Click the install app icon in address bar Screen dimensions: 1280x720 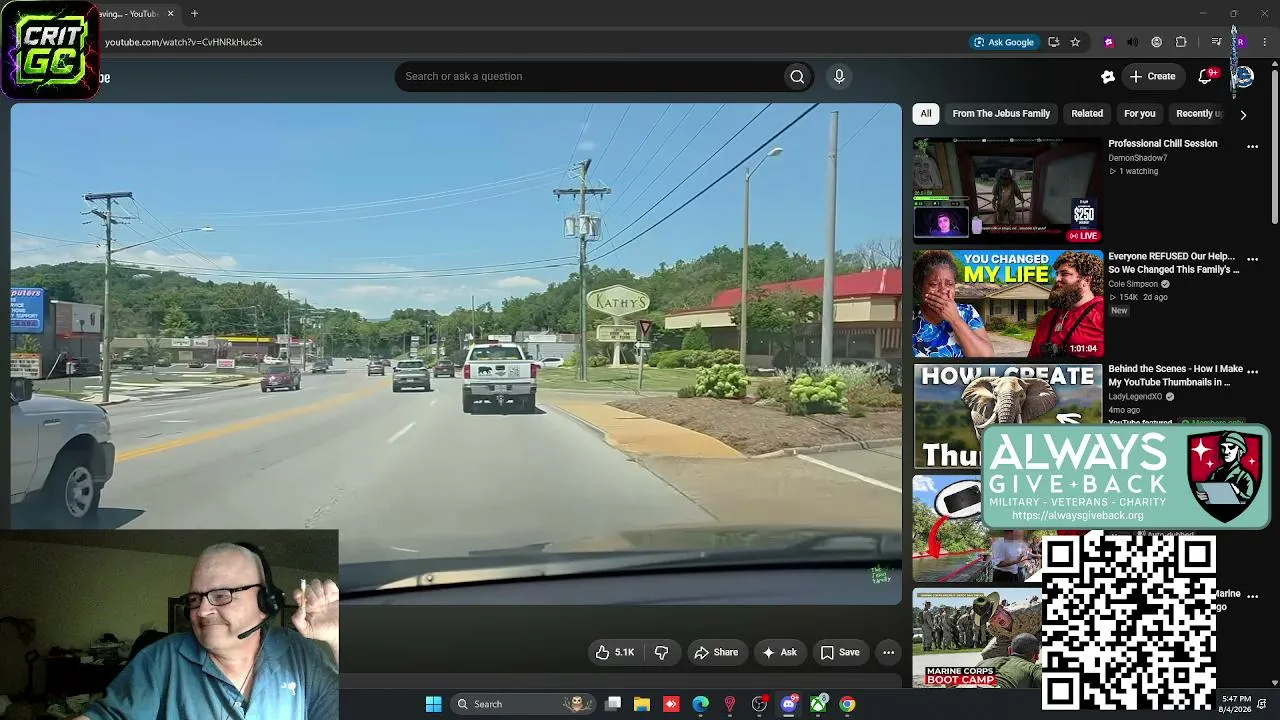(1053, 42)
